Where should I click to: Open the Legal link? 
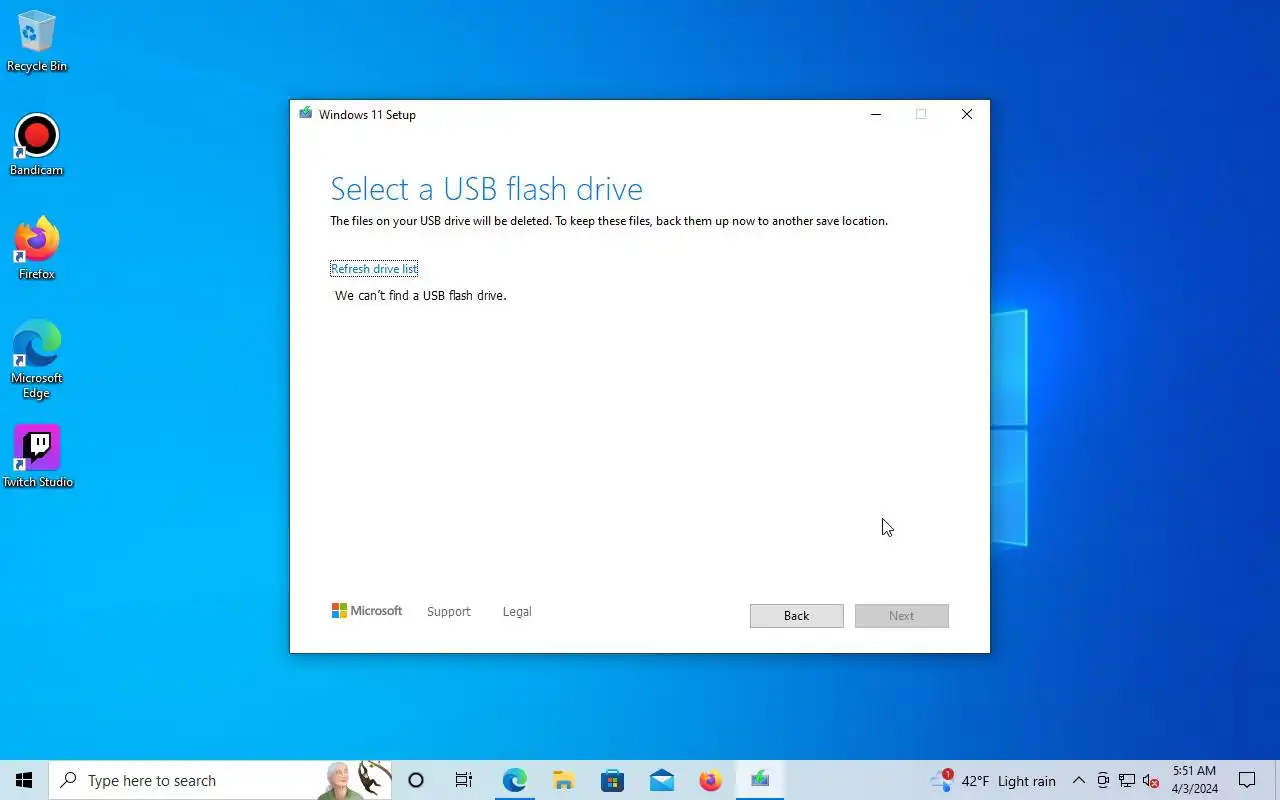click(x=517, y=611)
